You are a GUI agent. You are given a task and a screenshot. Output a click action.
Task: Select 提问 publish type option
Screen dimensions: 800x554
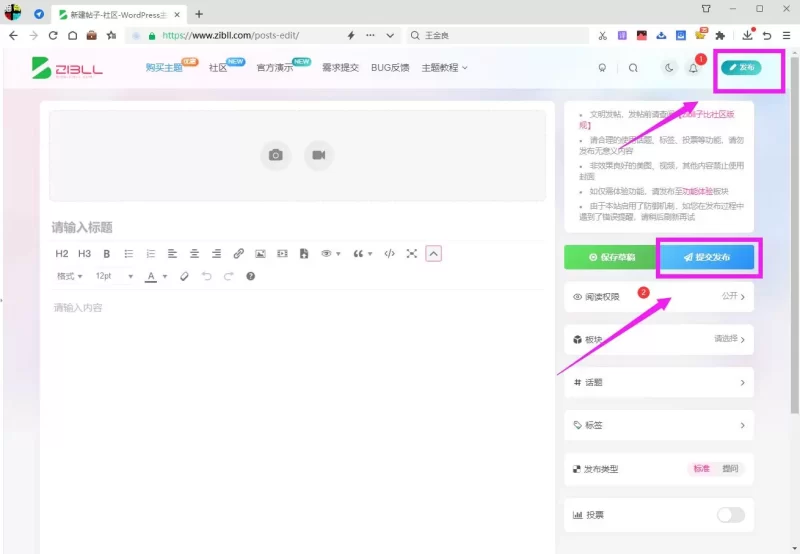[x=730, y=468]
